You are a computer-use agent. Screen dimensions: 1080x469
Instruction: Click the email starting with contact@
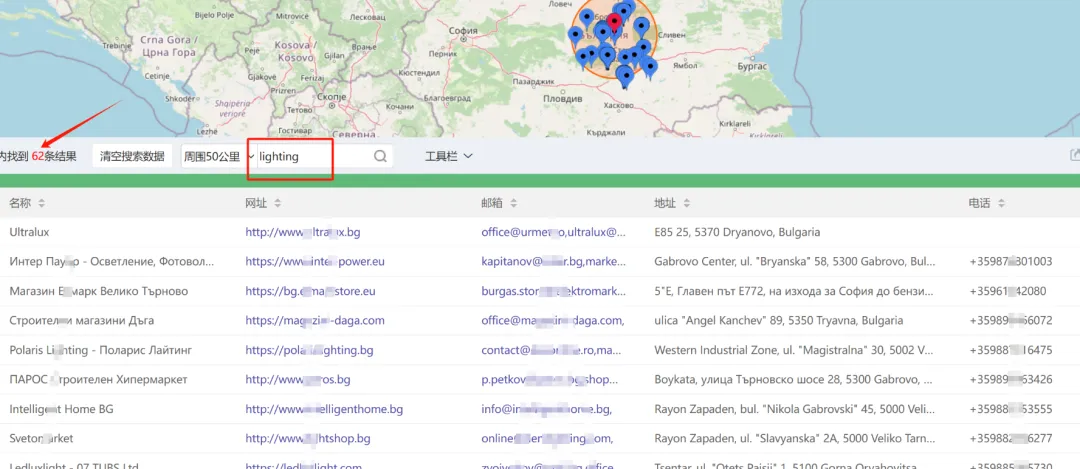pos(552,351)
